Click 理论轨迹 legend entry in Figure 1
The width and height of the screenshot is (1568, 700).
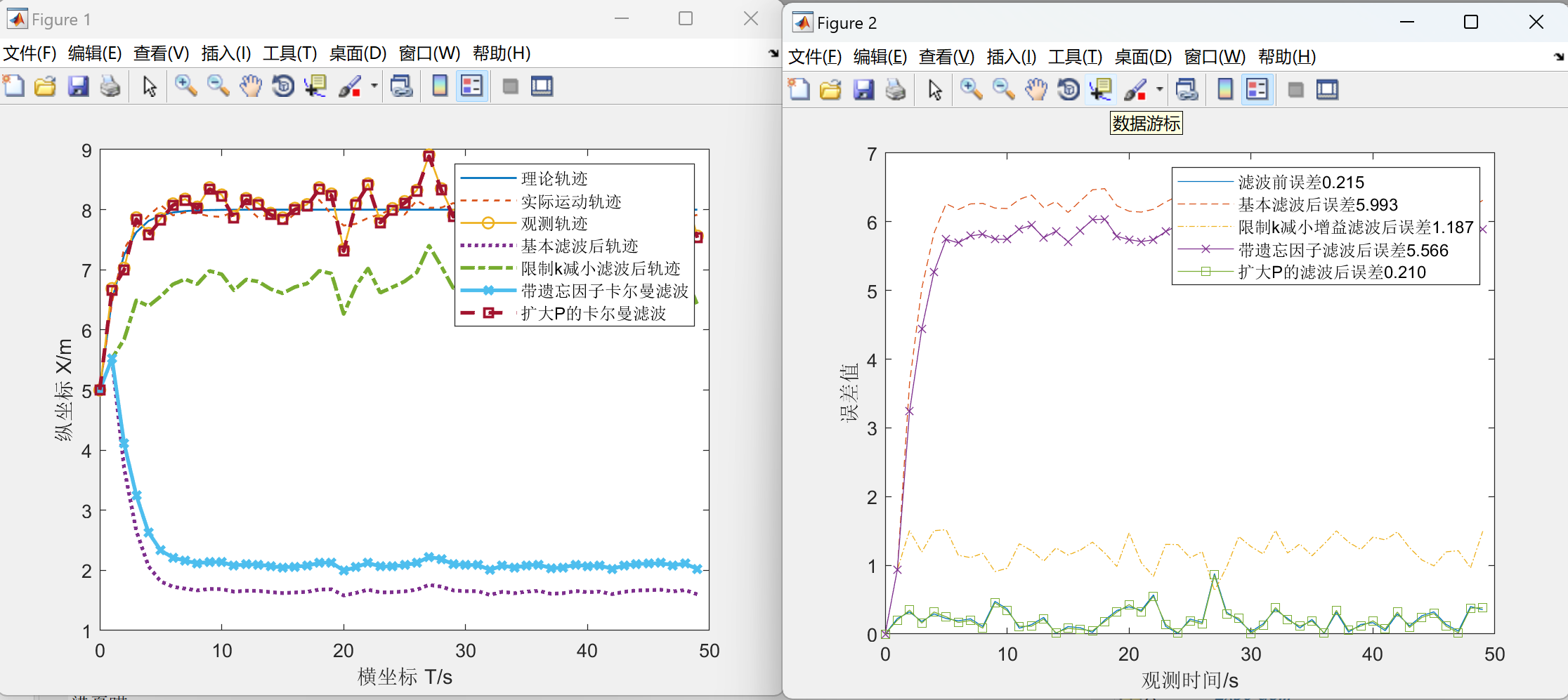(x=554, y=179)
